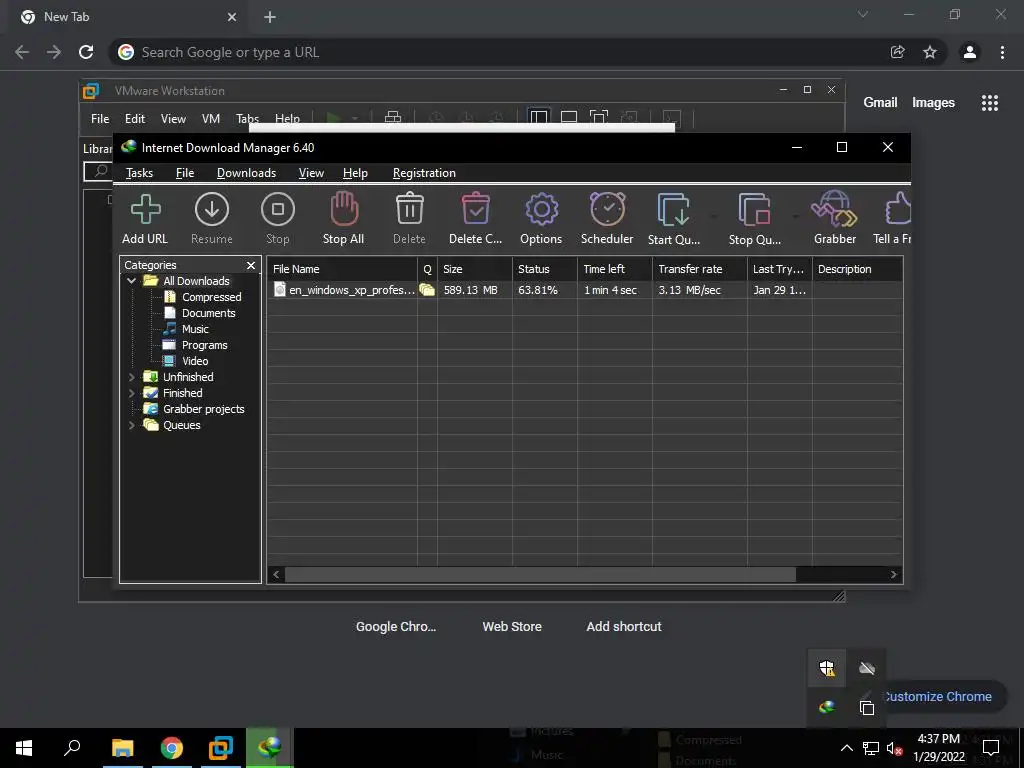Click the Start Queue icon

pyautogui.click(x=673, y=210)
